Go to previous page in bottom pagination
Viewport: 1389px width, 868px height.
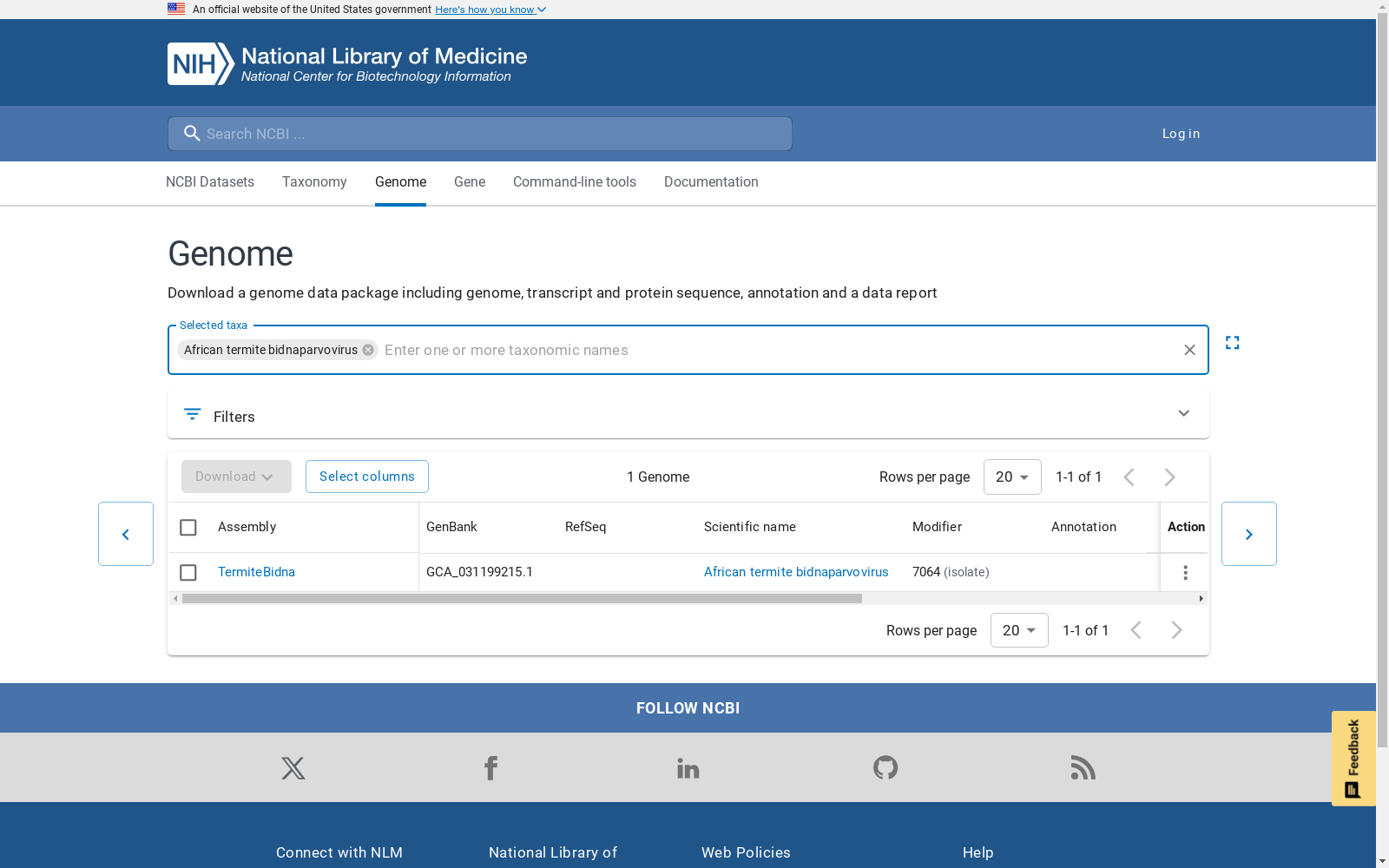[1136, 630]
